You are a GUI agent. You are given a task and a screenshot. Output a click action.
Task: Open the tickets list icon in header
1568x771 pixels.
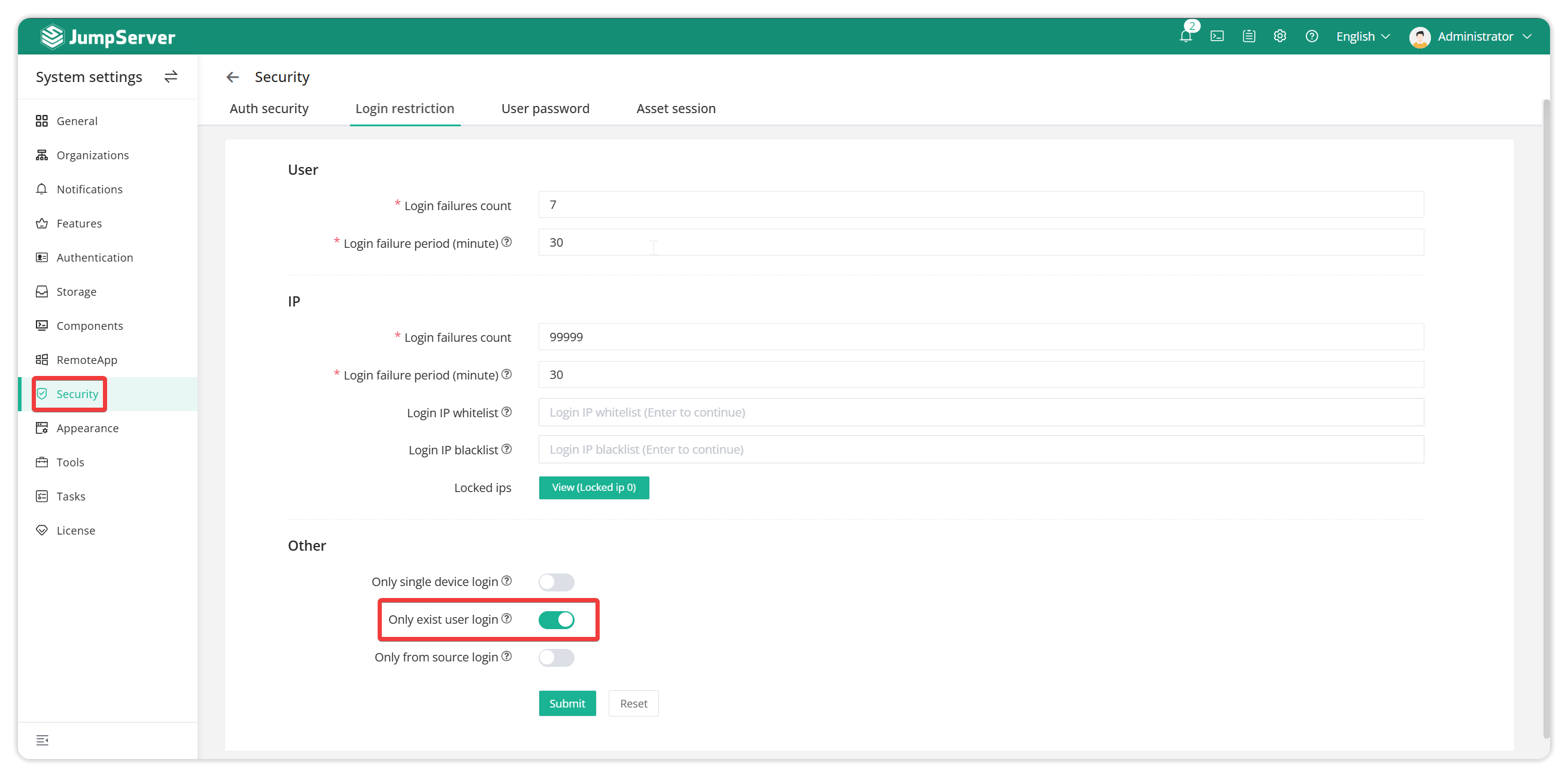coord(1249,36)
